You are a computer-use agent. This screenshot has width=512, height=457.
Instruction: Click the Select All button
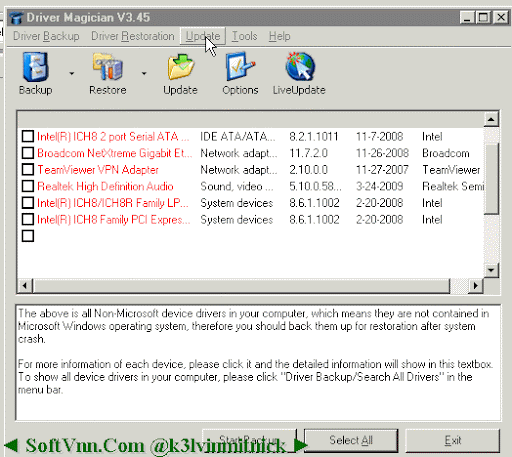tap(351, 440)
